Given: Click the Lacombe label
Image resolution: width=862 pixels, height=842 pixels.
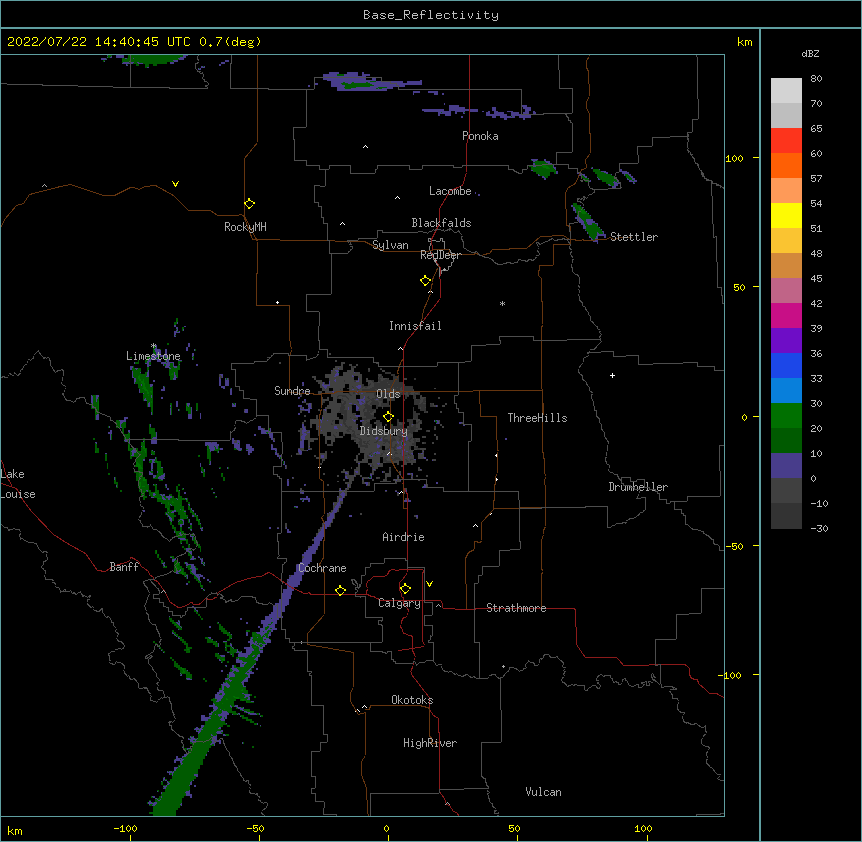Looking at the screenshot, I should 450,191.
